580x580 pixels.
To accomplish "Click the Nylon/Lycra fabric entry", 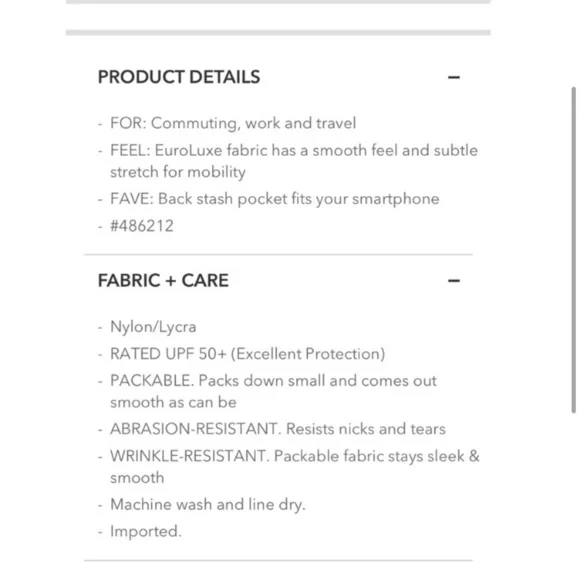I will point(153,327).
